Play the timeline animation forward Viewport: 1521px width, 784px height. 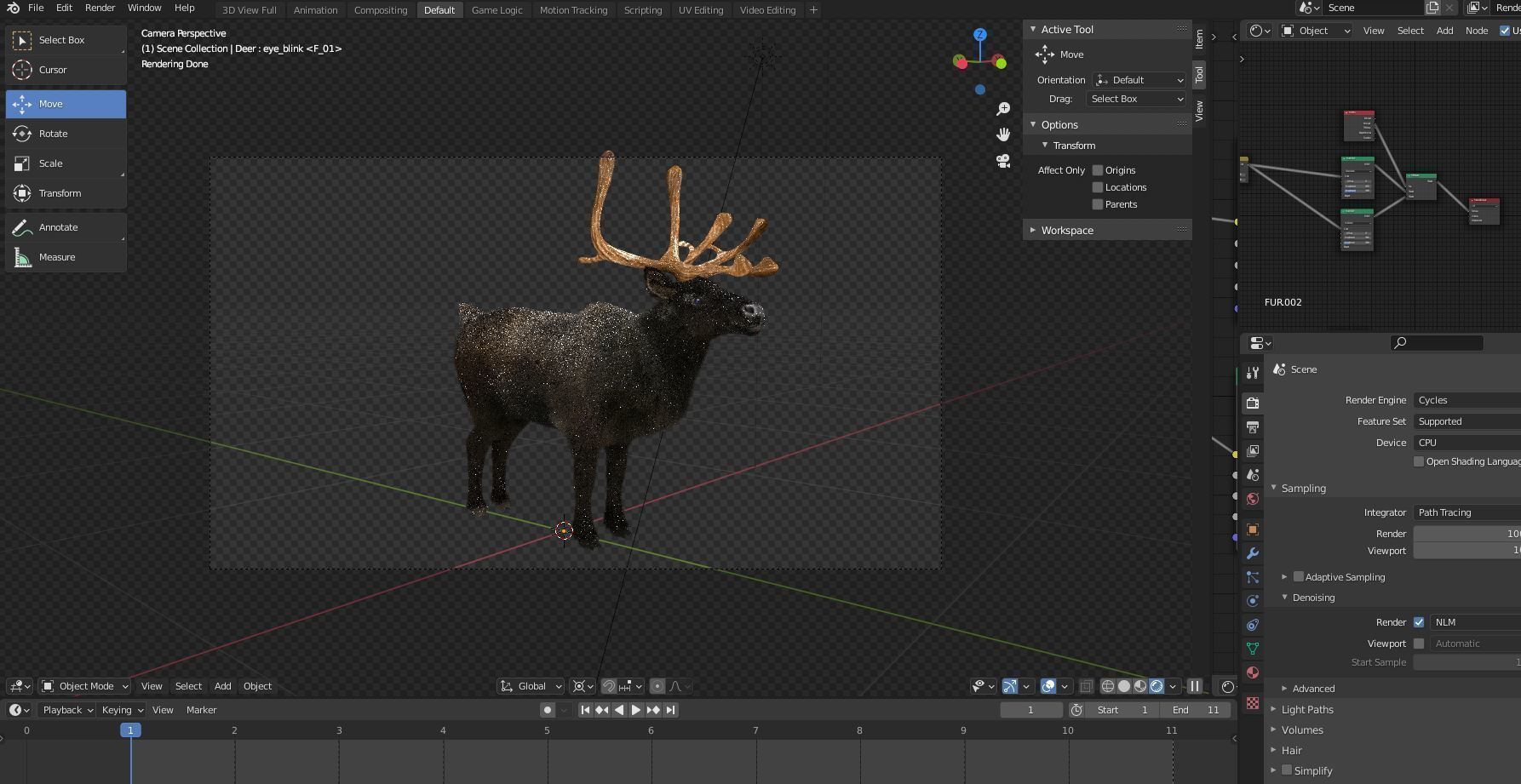click(x=636, y=710)
